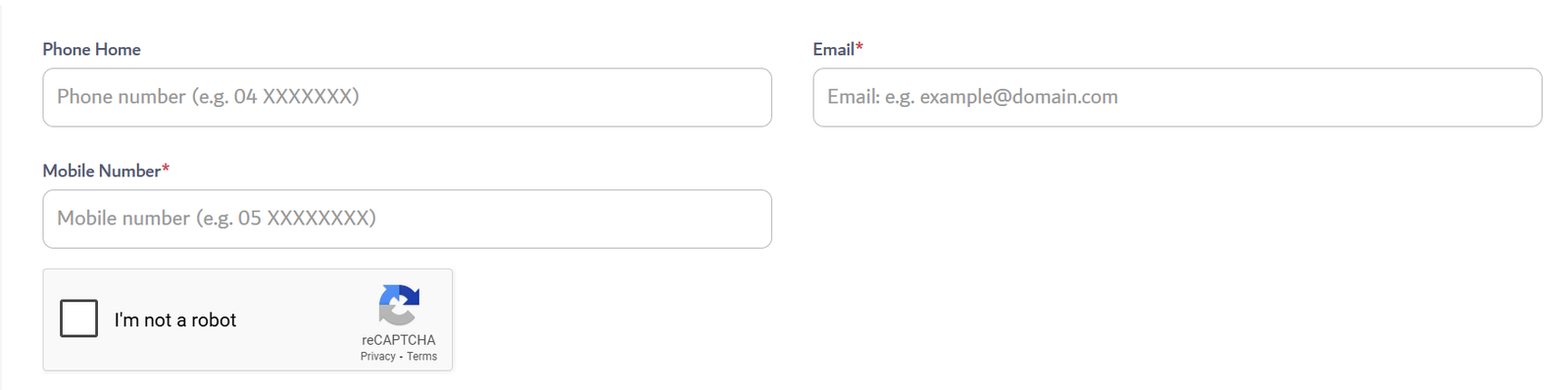Click the "reCAPTCHA" text under the logo
This screenshot has width=1568, height=390.
tap(399, 340)
